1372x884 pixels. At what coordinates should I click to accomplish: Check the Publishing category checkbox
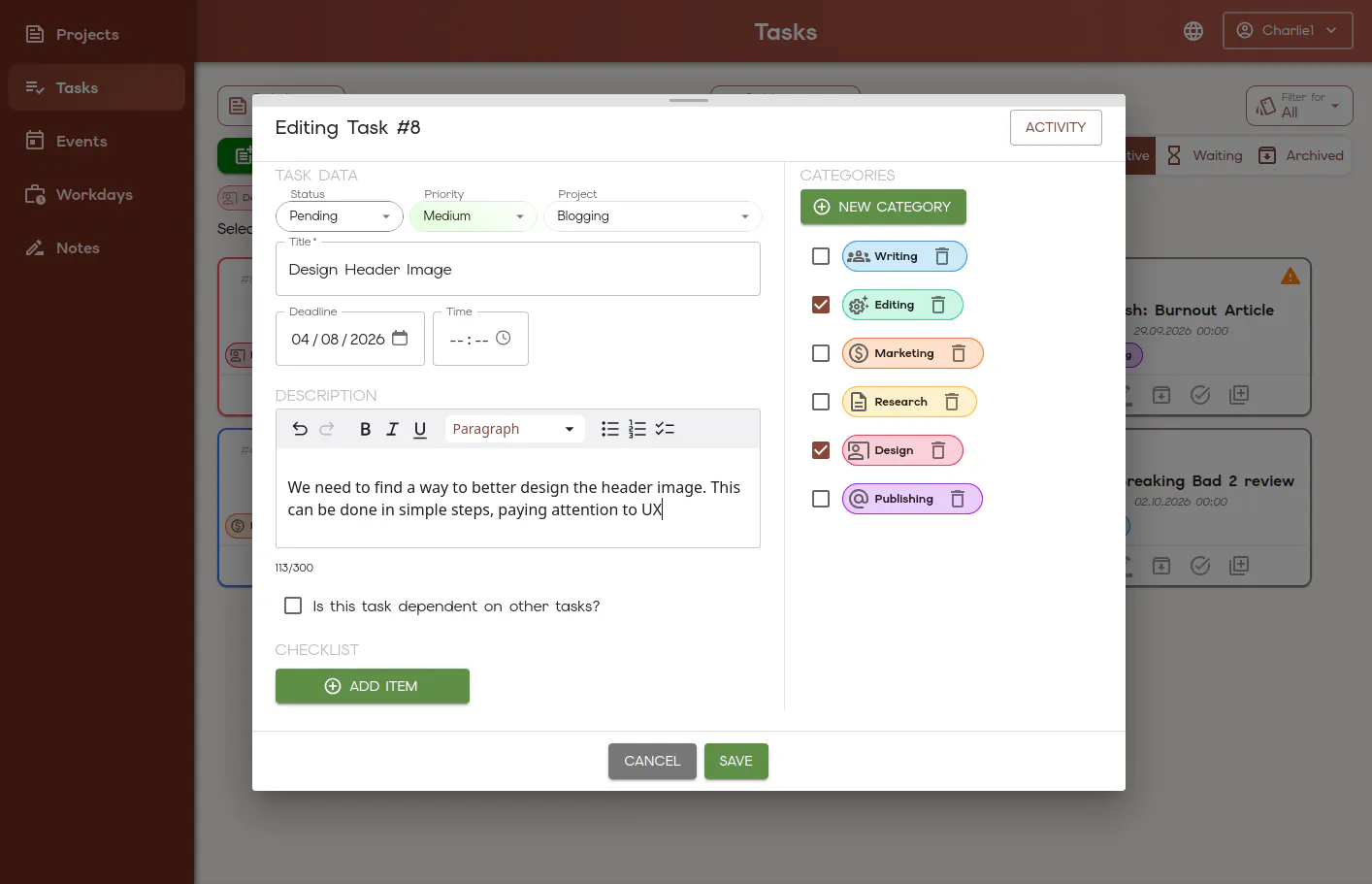[821, 499]
